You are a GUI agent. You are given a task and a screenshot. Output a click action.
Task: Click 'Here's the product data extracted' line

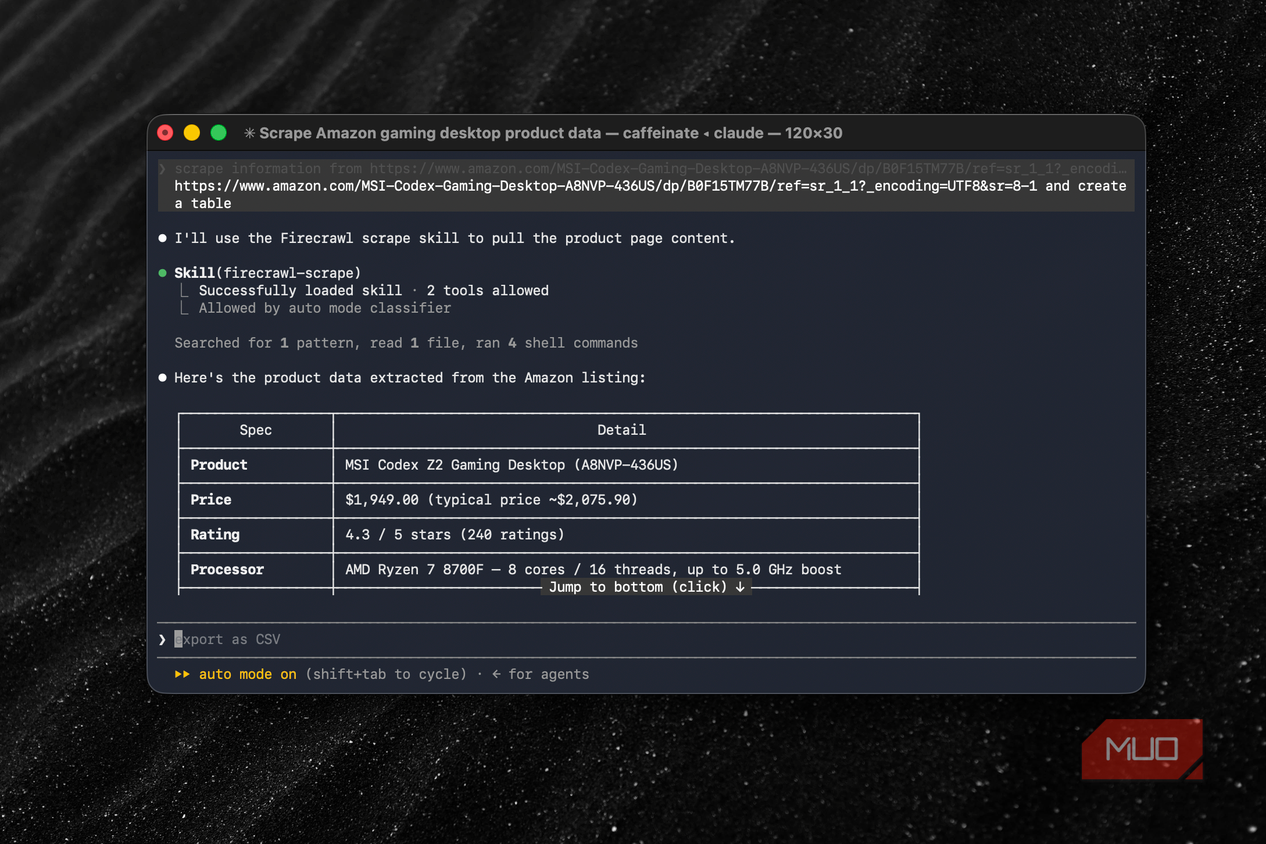(410, 378)
